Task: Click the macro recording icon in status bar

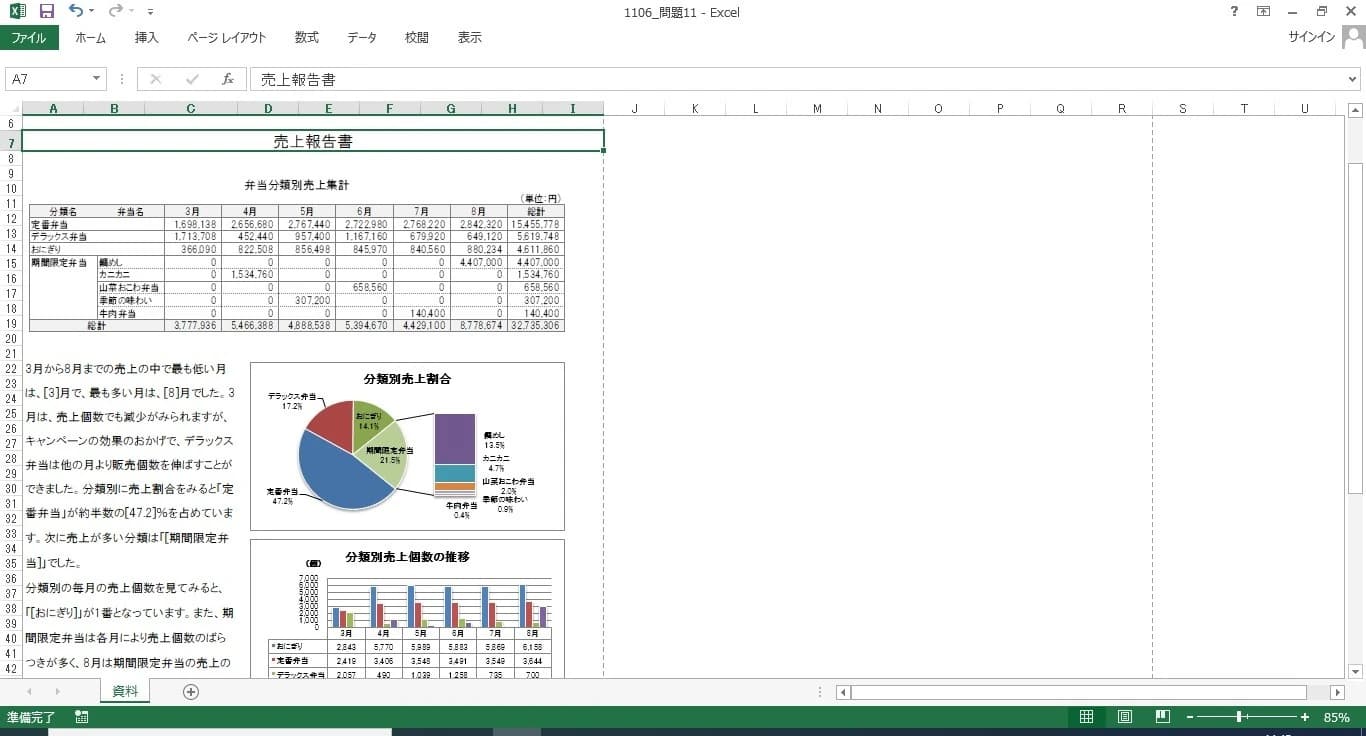Action: click(x=82, y=717)
